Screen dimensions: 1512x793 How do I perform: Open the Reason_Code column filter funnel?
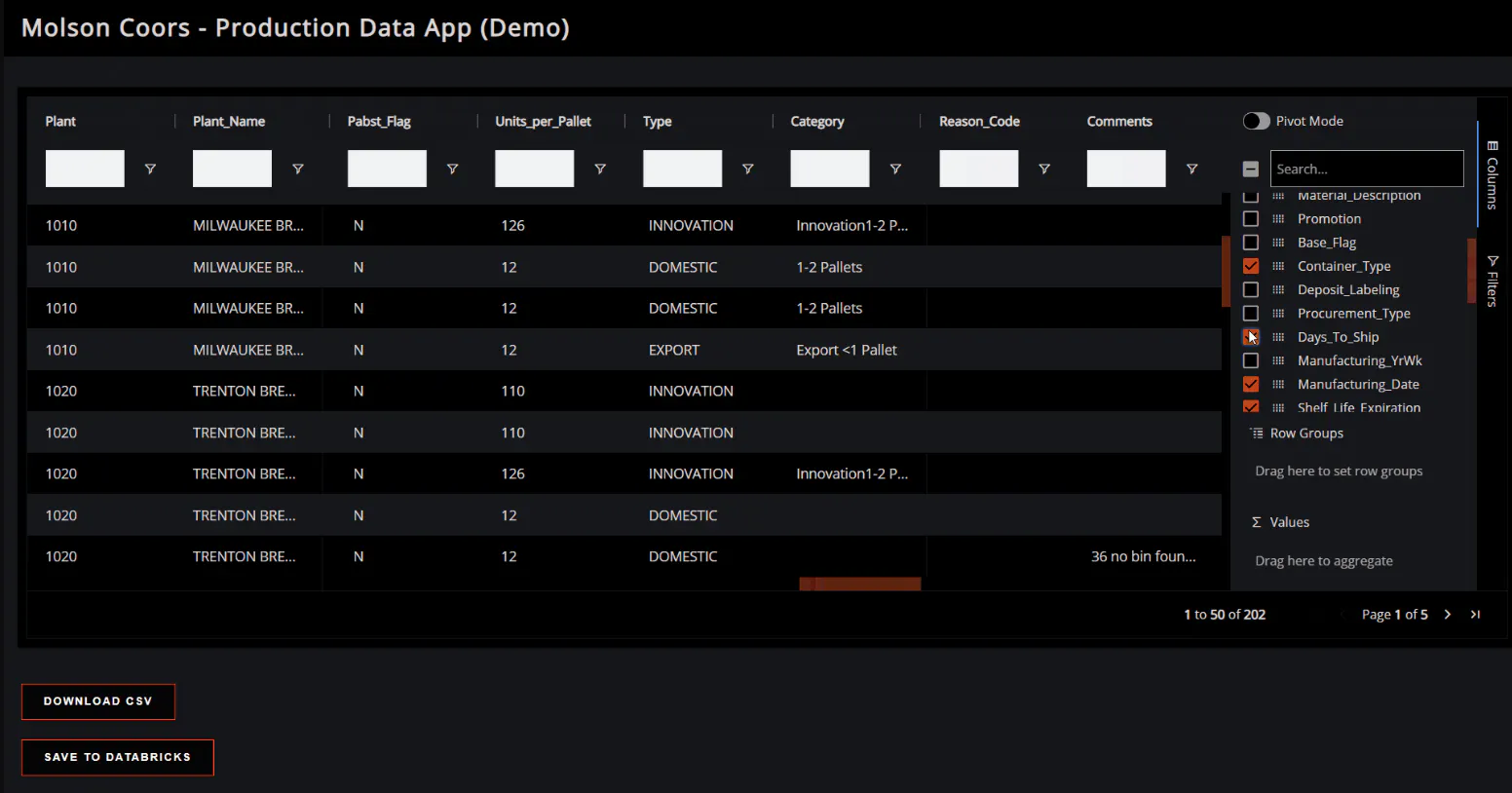(1044, 169)
